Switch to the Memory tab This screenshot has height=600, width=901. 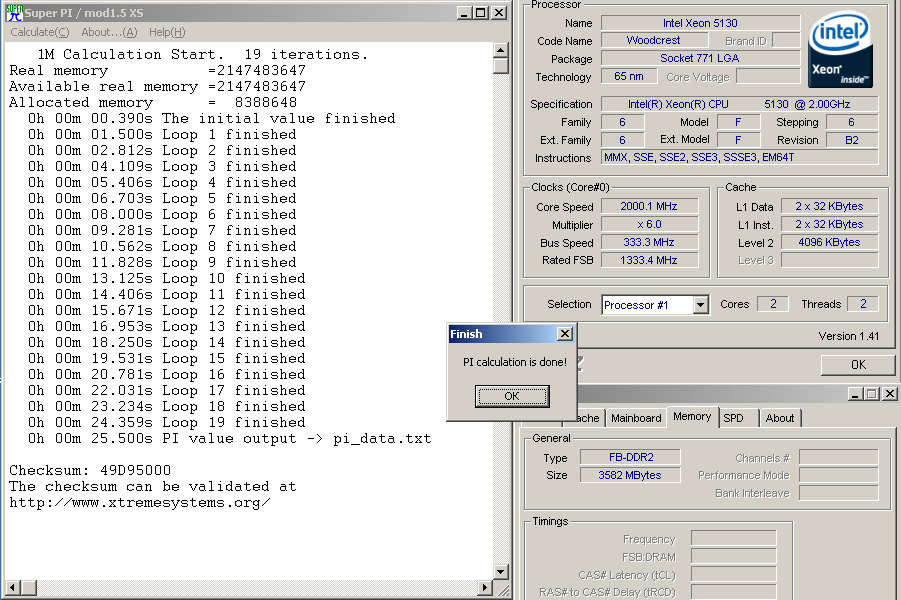tap(692, 417)
